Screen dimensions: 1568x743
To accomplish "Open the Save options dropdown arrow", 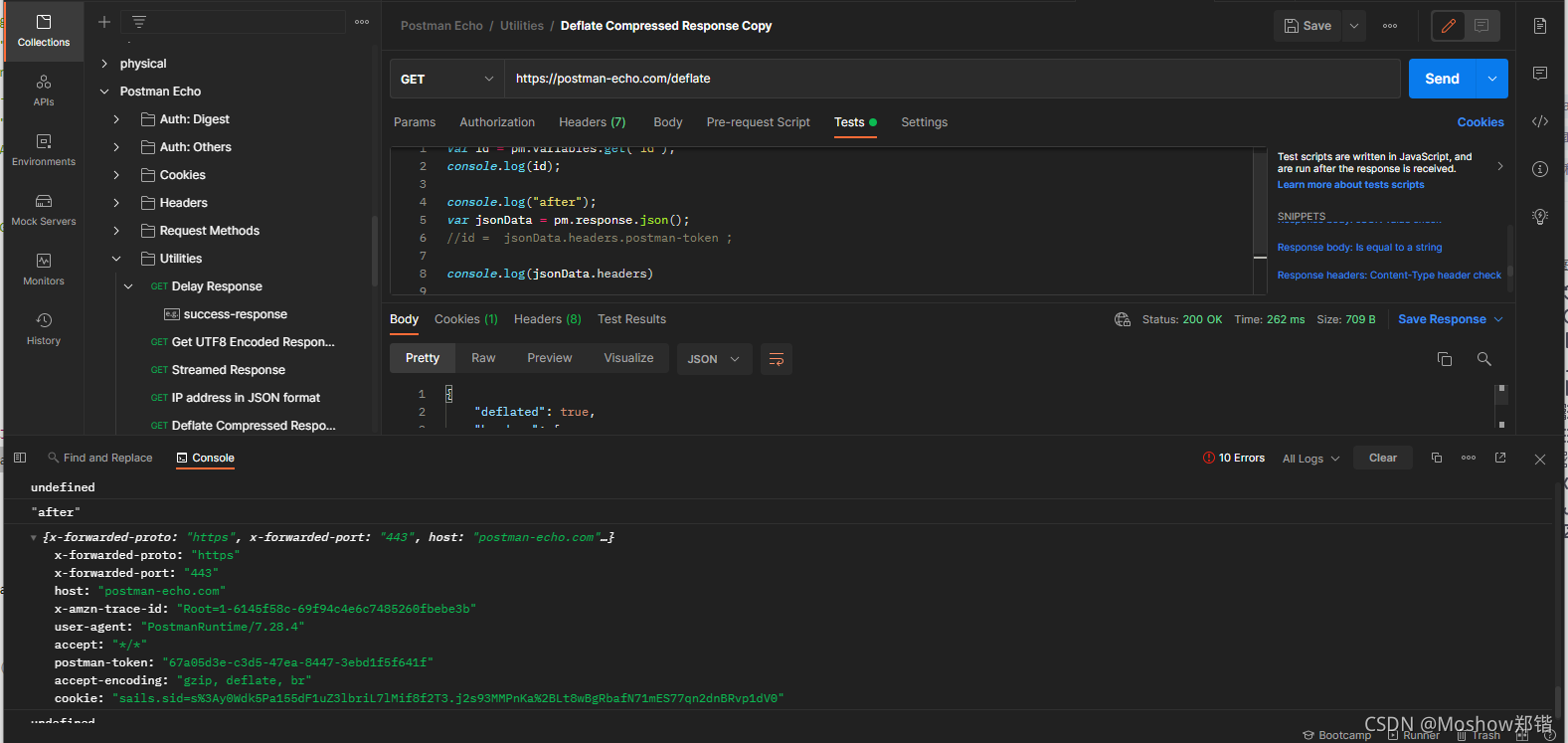I will pos(1354,26).
